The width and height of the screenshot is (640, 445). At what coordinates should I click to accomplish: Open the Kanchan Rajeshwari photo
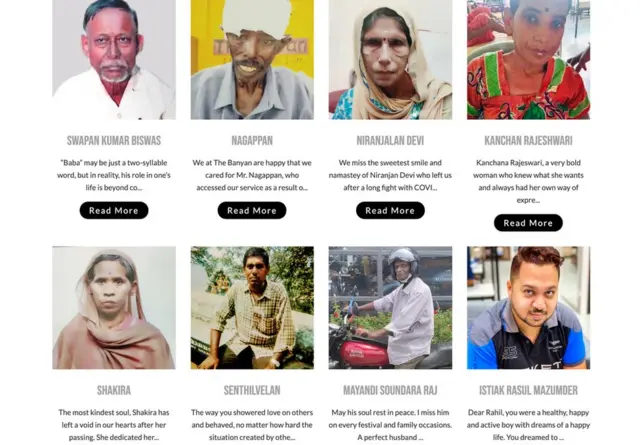528,60
